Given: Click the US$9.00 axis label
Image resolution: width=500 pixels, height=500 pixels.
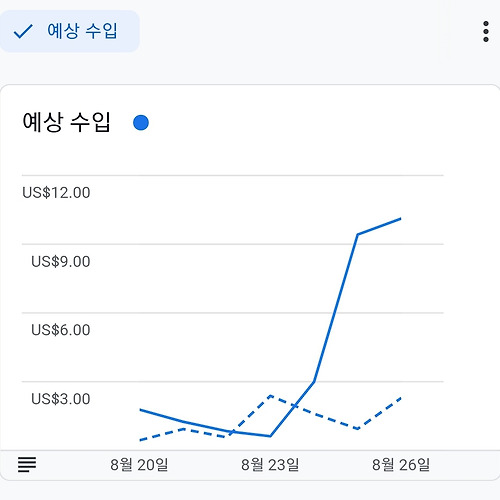Looking at the screenshot, I should (x=61, y=262).
